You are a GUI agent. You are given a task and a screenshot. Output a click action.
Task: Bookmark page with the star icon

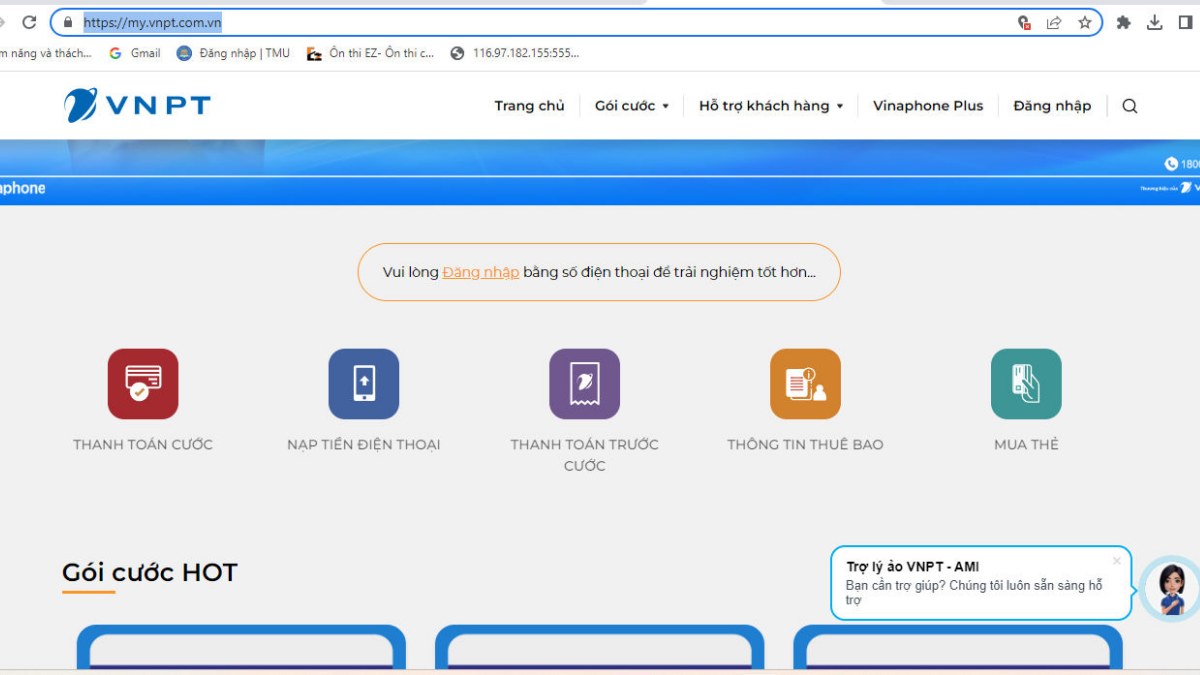pyautogui.click(x=1084, y=22)
